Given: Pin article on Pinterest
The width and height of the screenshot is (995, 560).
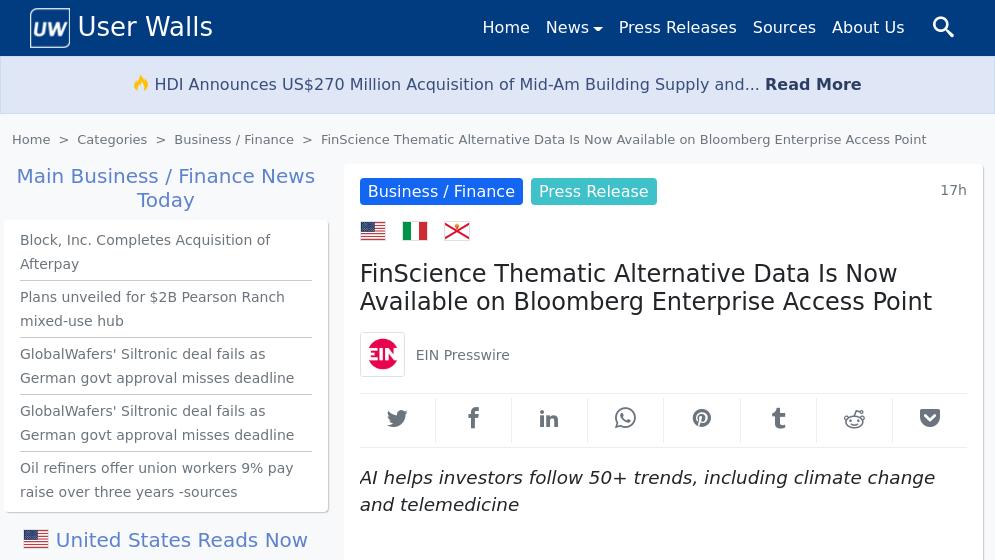Looking at the screenshot, I should (702, 418).
